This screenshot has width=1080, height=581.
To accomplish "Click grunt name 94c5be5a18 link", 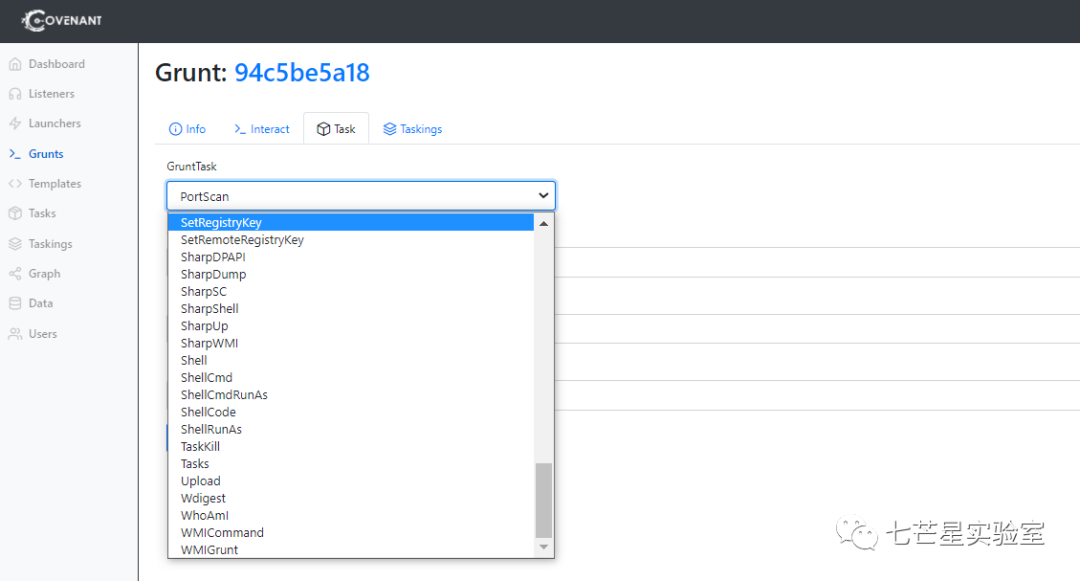I will coord(302,72).
